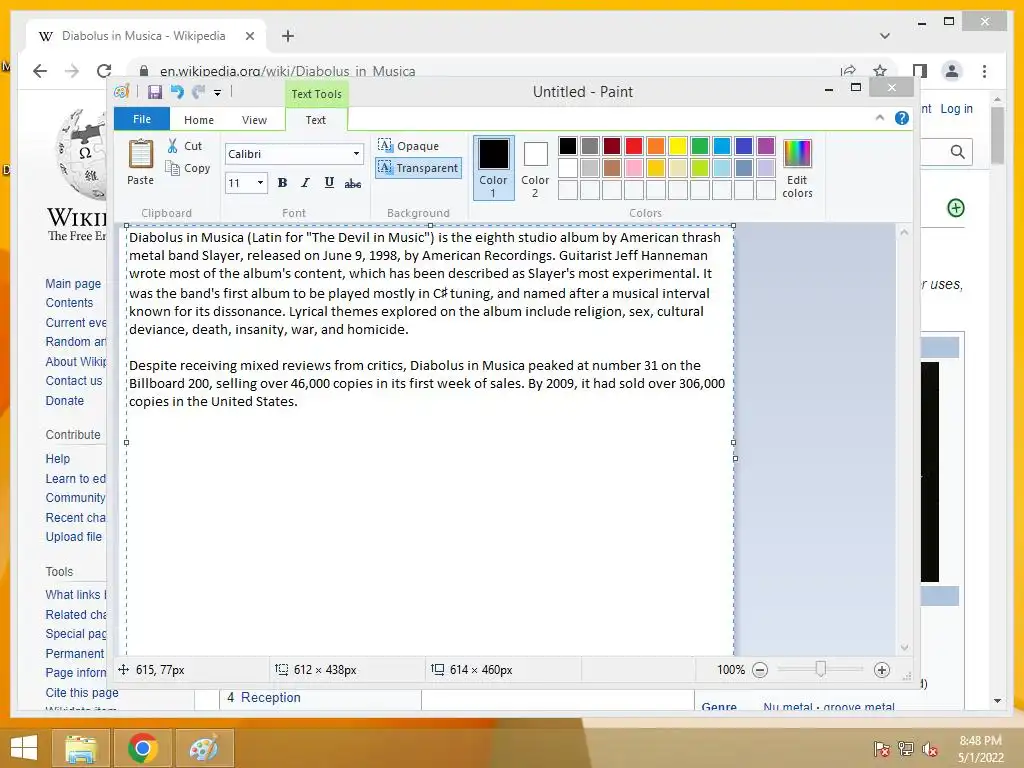Switch to the Home ribbon tab
Screen dimensions: 1024x768
[199, 120]
